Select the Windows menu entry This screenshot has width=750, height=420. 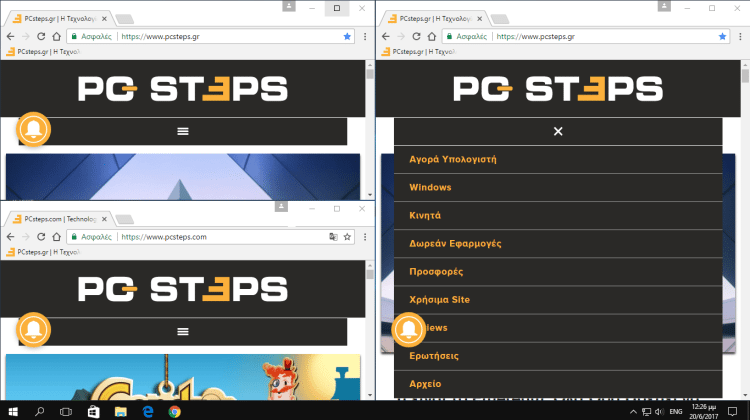click(x=430, y=187)
